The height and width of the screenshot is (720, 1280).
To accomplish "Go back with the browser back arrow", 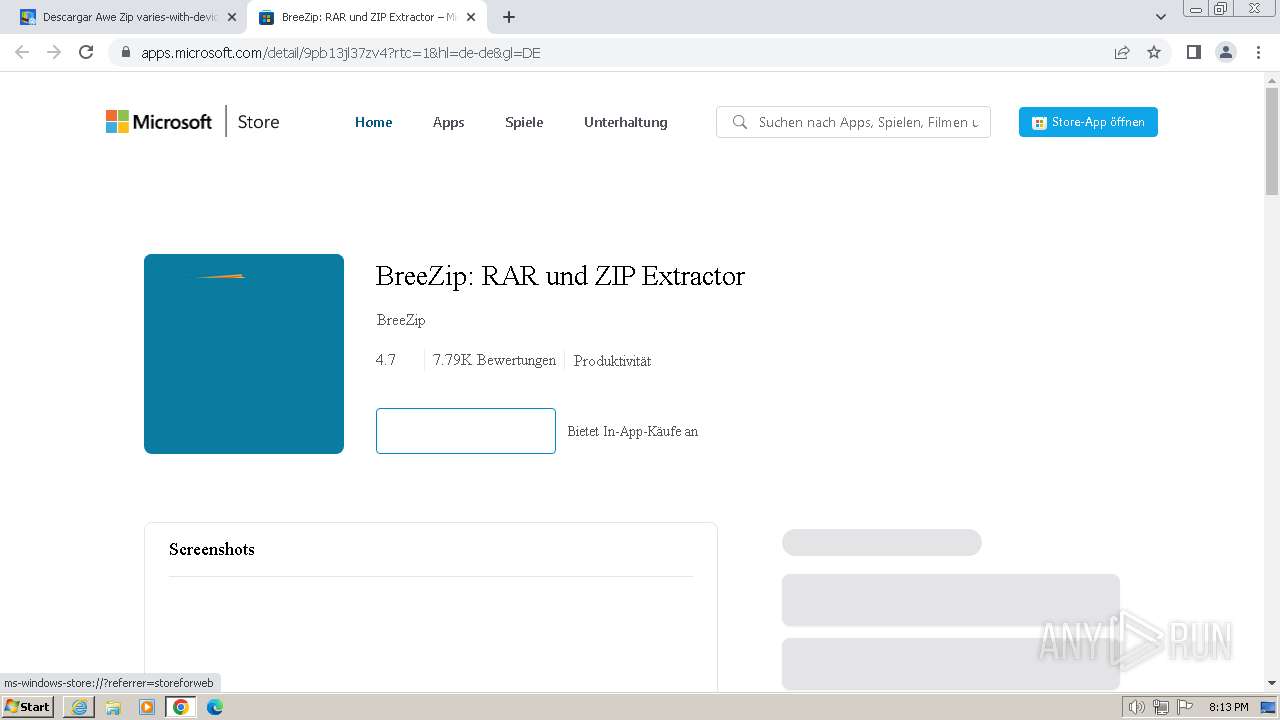I will tap(22, 52).
